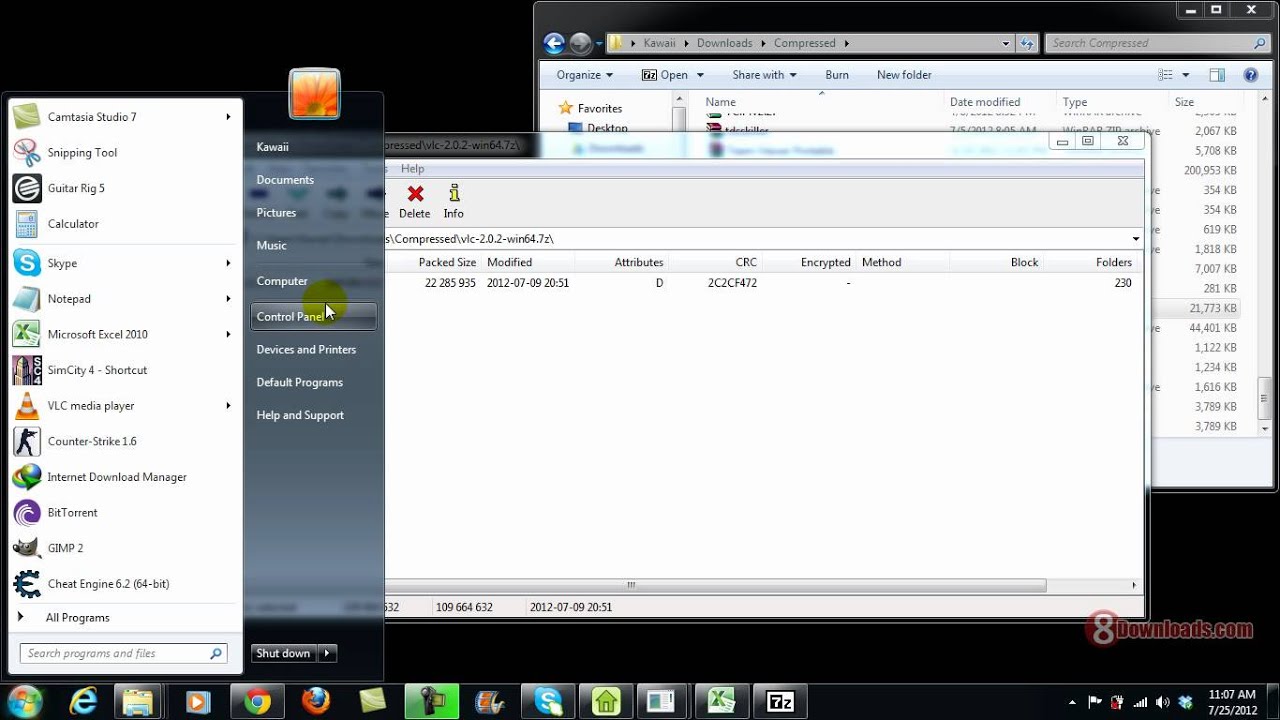Open Google Chrome from the taskbar

click(x=257, y=702)
